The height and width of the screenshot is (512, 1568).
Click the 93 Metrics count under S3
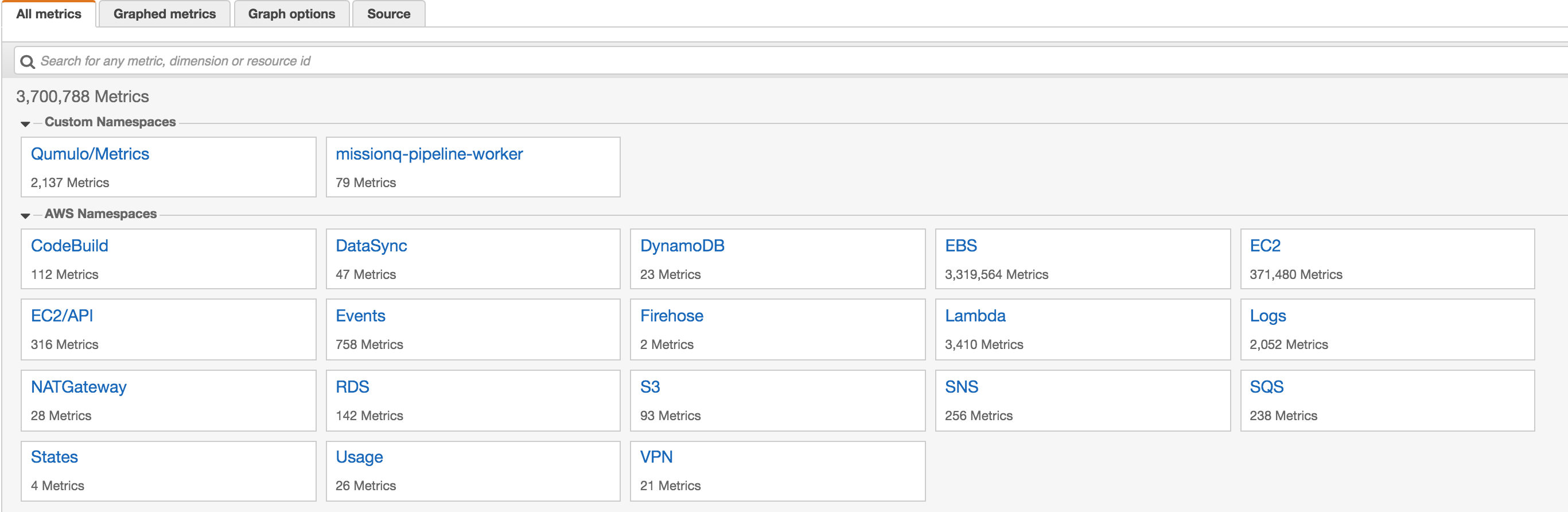670,416
